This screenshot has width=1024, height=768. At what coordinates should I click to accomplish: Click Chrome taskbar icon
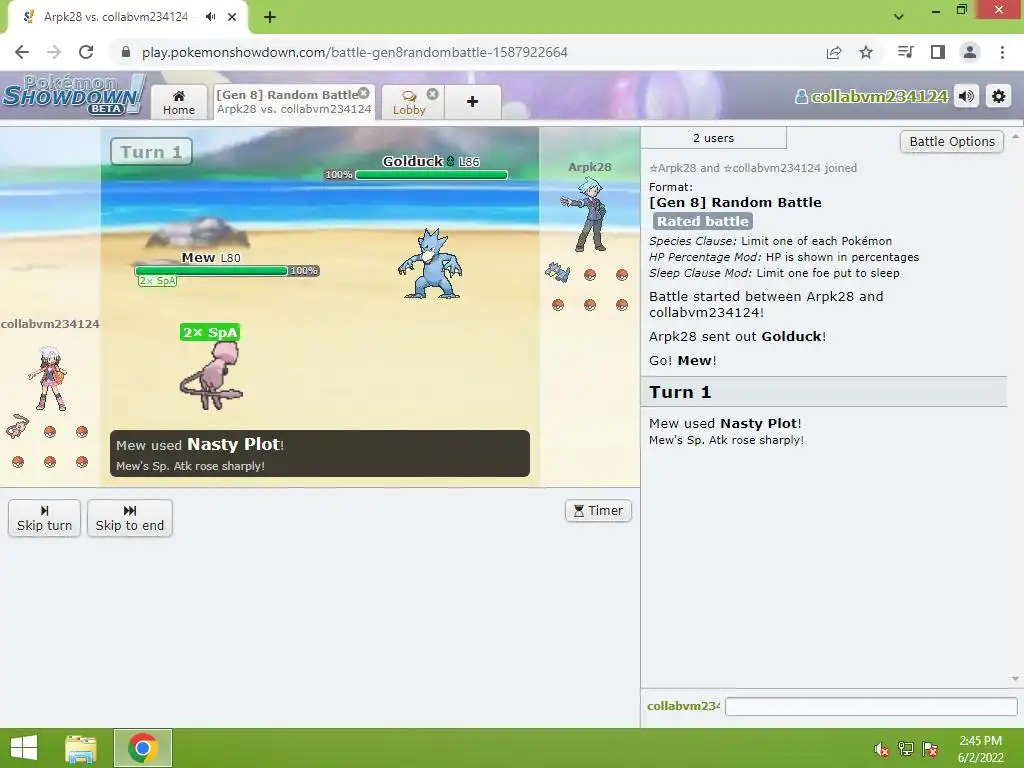click(143, 748)
